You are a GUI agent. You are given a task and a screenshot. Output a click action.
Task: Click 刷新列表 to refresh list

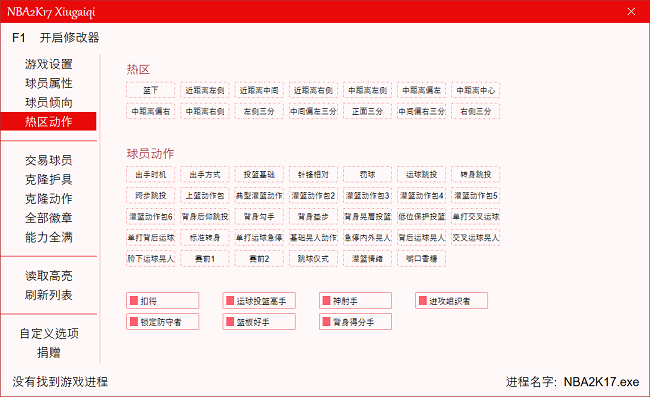click(49, 295)
